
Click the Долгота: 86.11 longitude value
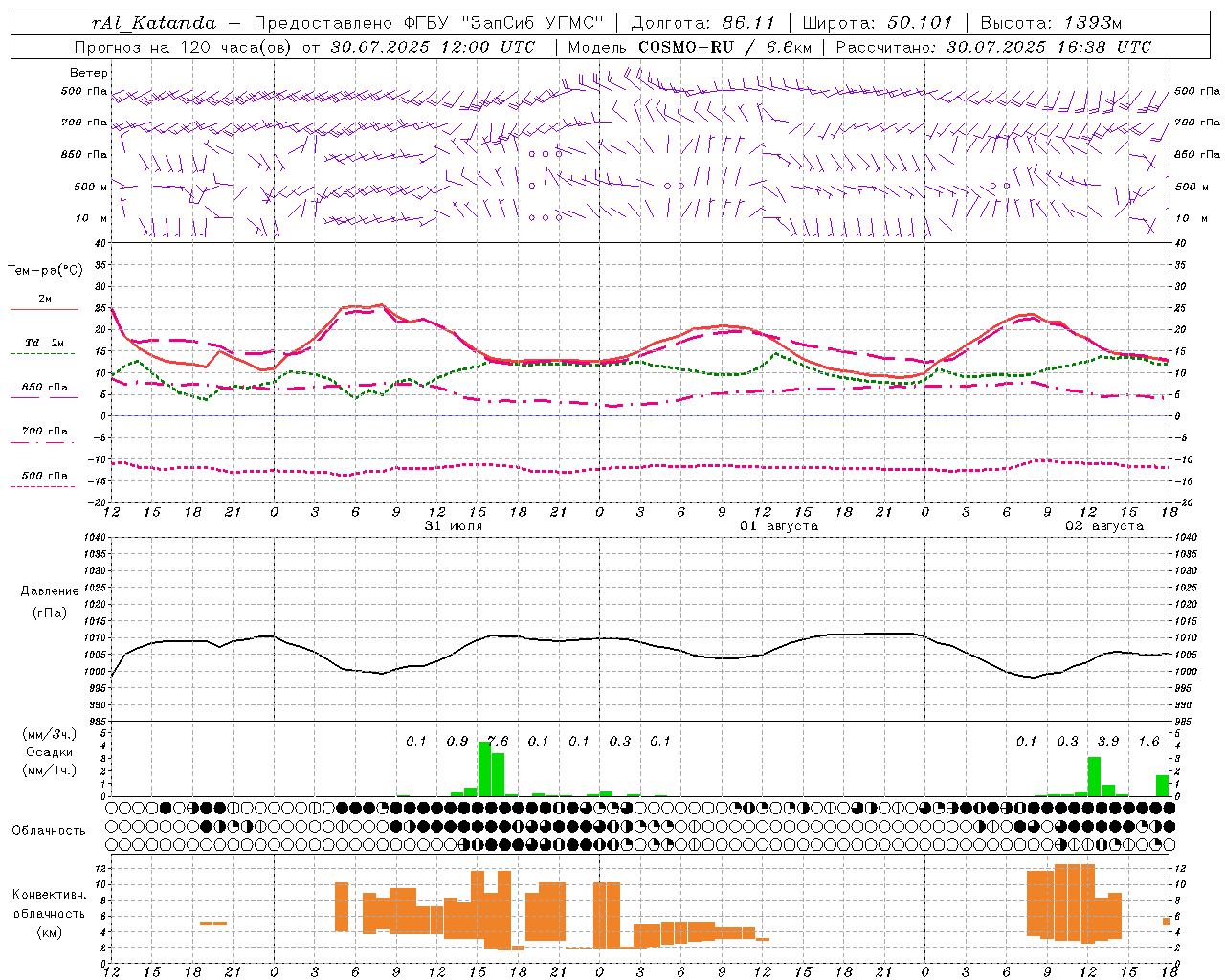point(703,23)
